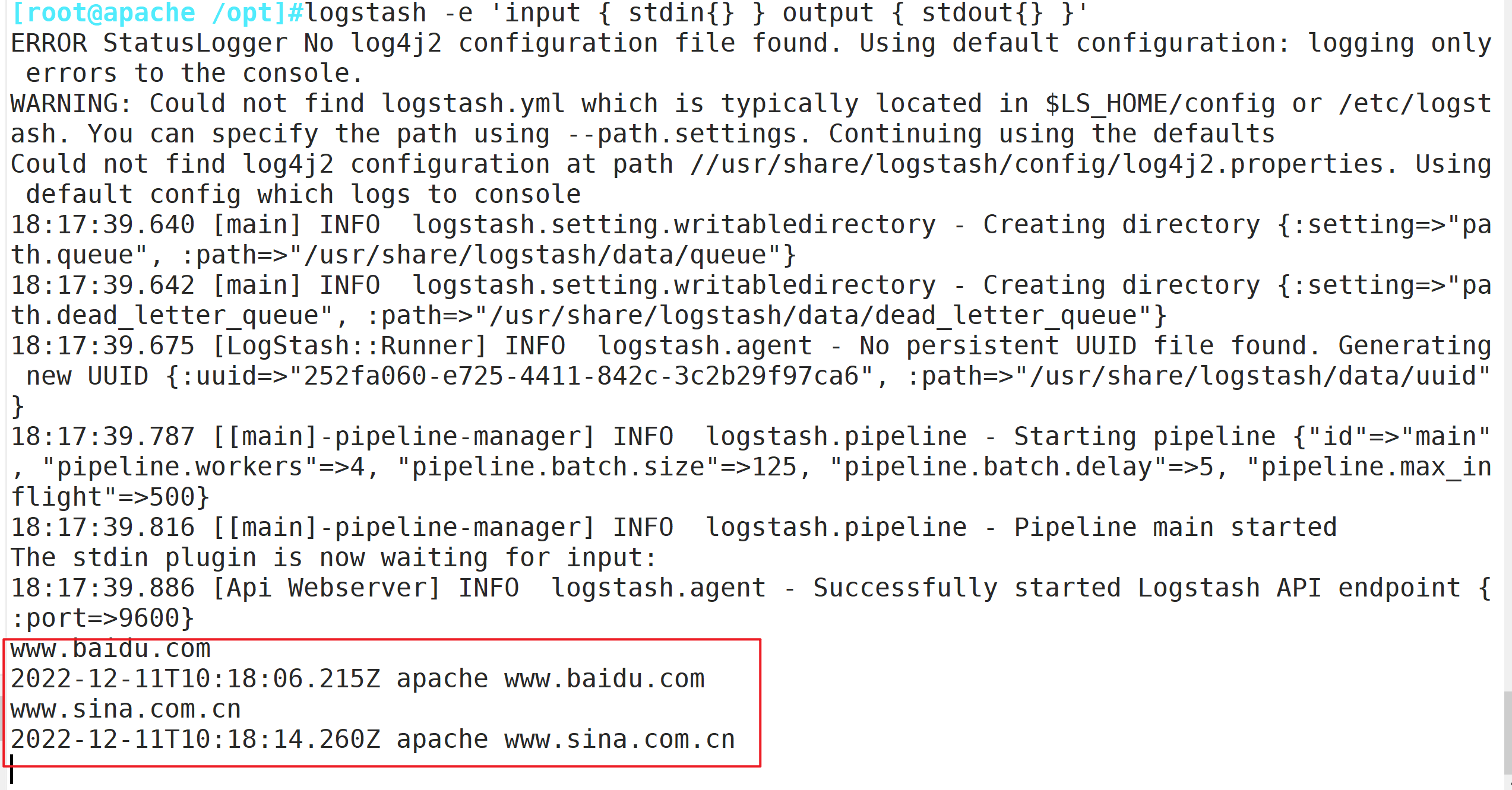Click the pipeline.batch.size value 125

pyautogui.click(x=774, y=467)
